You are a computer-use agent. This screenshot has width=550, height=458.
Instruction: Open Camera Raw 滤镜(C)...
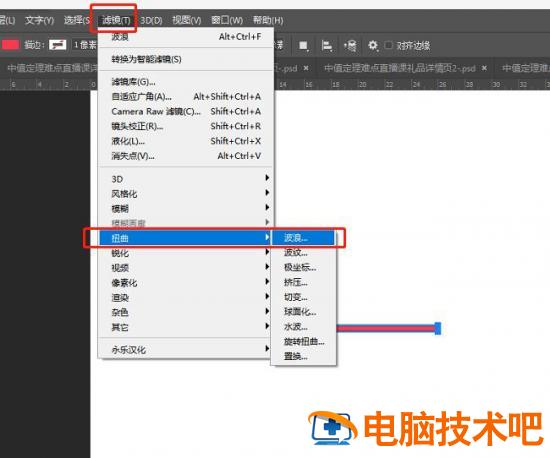(x=186, y=111)
